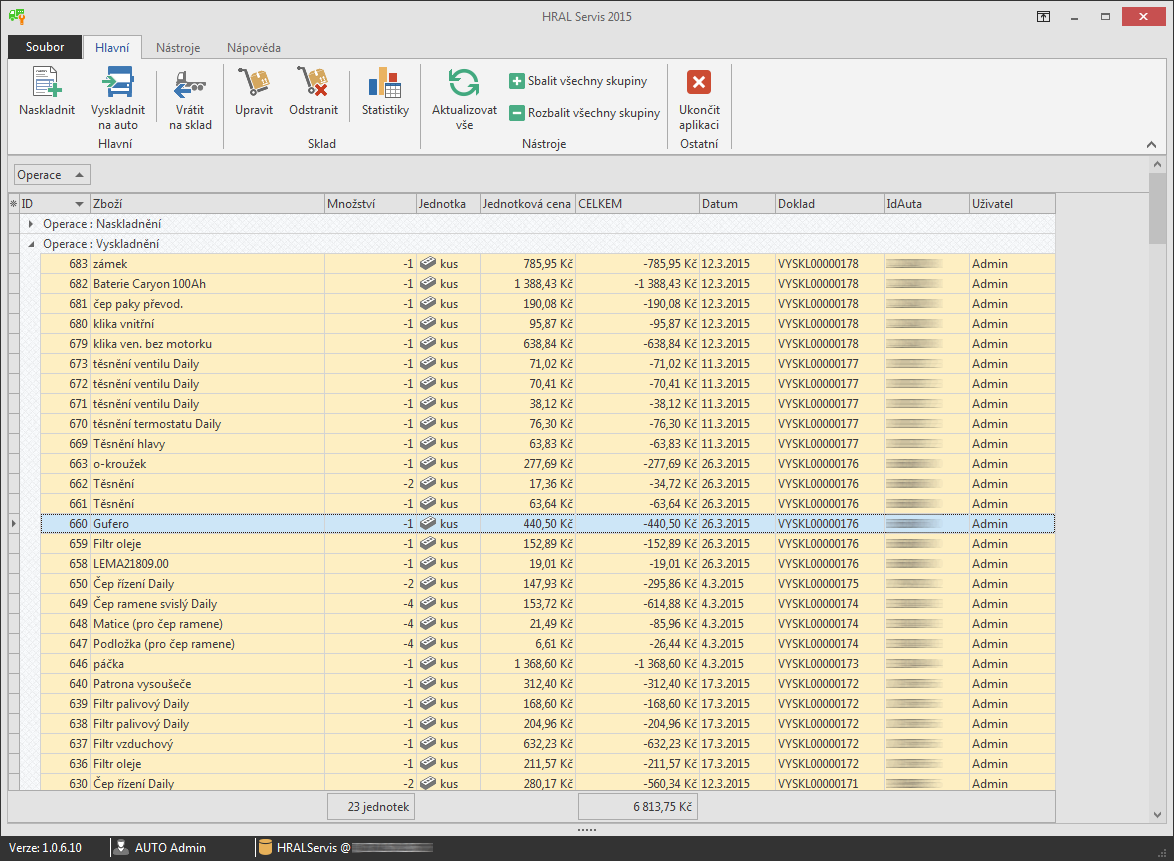
Task: Quit via Ukončit aplikaci icon
Action: [x=699, y=83]
